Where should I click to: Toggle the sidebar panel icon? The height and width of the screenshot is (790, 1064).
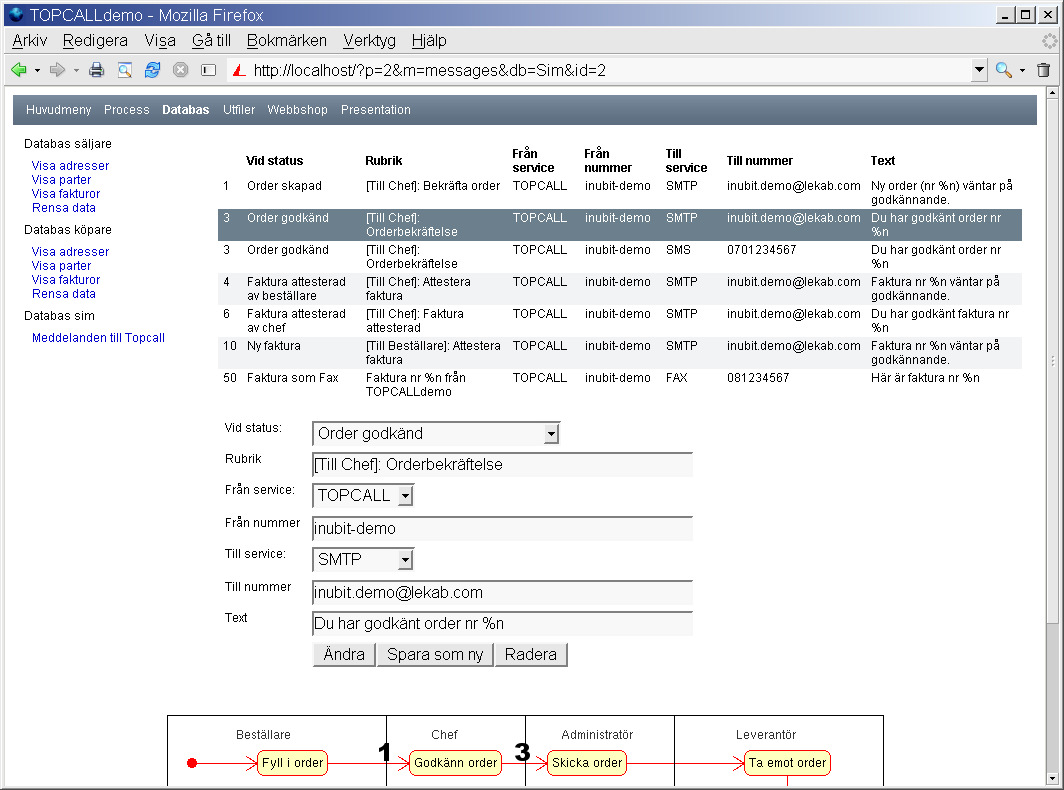pyautogui.click(x=208, y=70)
